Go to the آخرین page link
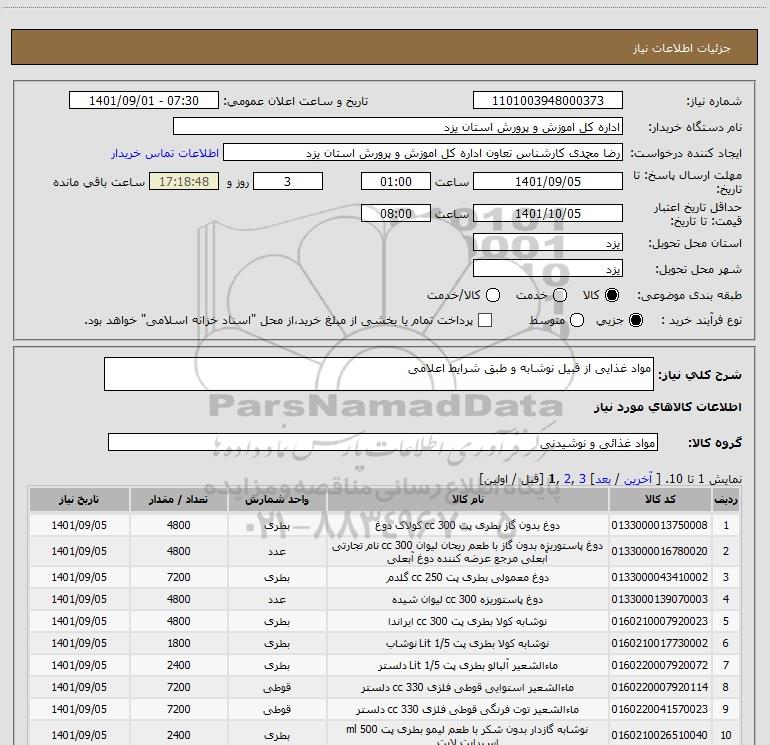 pyautogui.click(x=638, y=479)
